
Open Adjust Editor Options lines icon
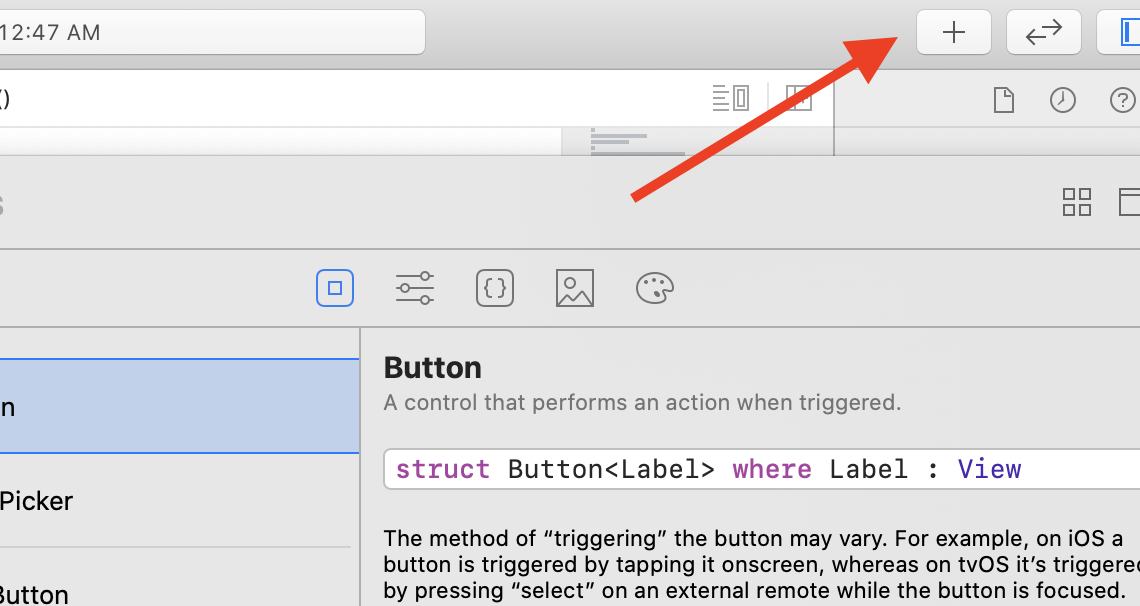pyautogui.click(x=731, y=98)
